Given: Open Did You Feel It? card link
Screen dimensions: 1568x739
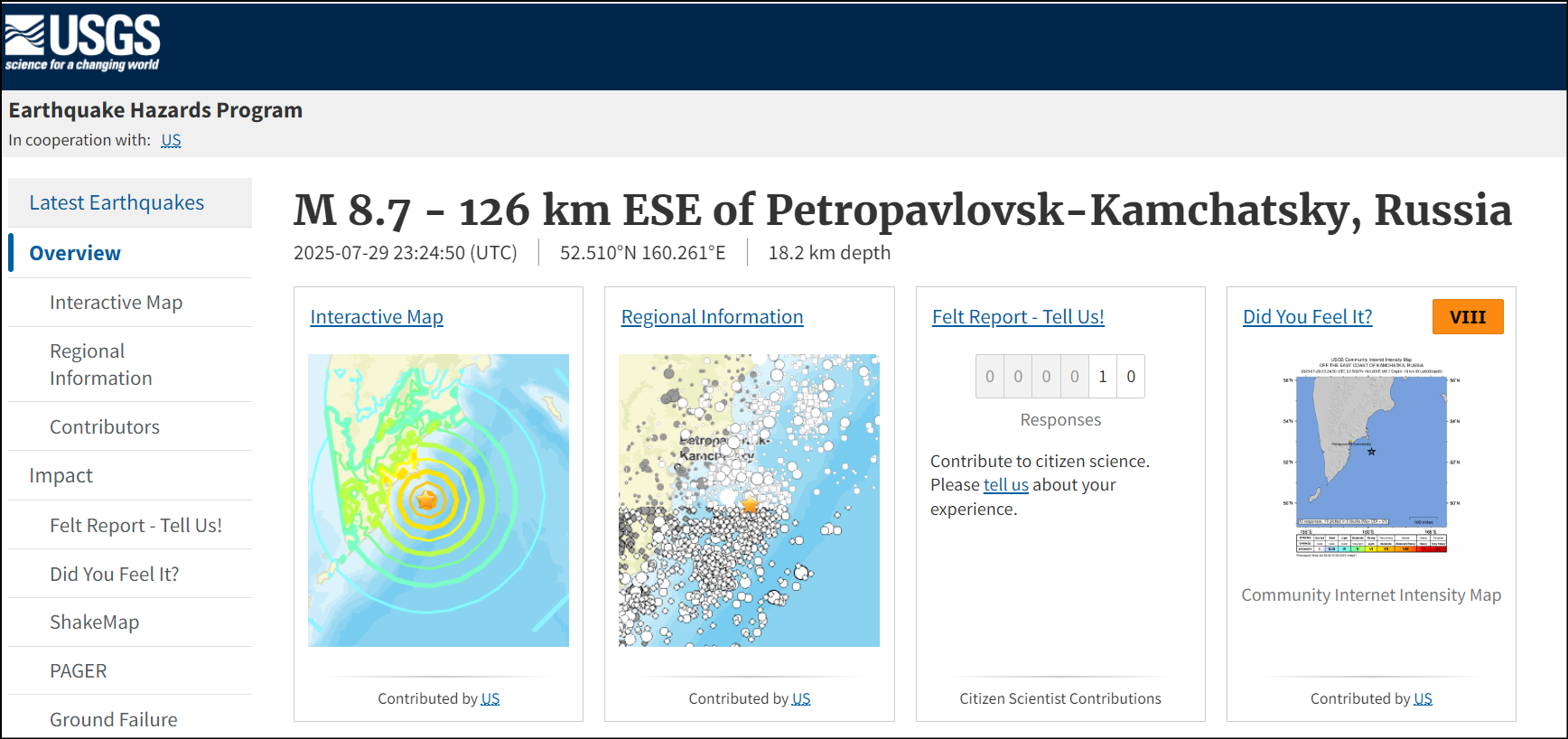Looking at the screenshot, I should 1307,317.
